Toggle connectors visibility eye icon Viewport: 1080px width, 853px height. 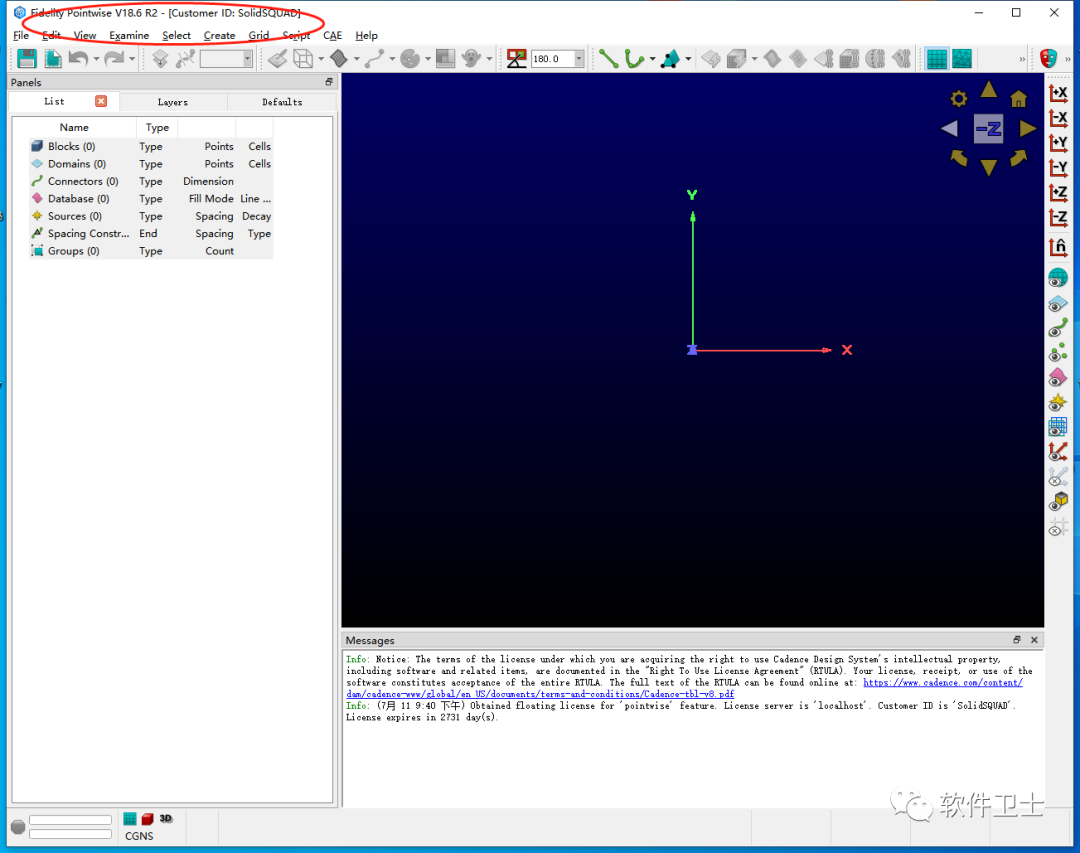point(1058,328)
